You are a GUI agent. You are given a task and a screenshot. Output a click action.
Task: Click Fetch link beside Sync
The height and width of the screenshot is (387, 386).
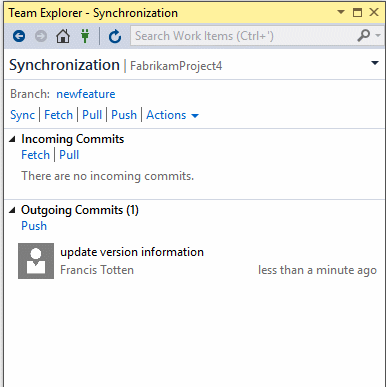58,115
